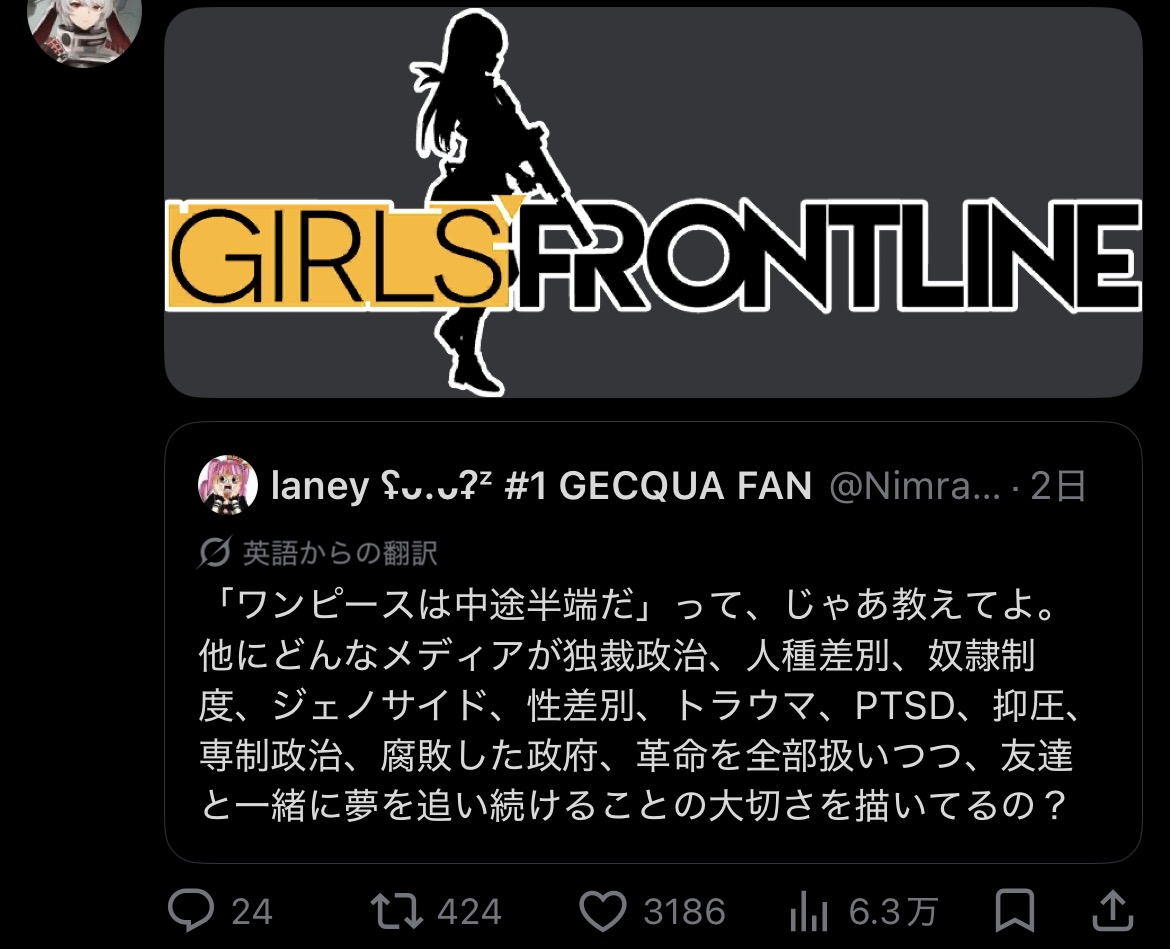
Task: Click the 24 replies count
Action: 251,912
